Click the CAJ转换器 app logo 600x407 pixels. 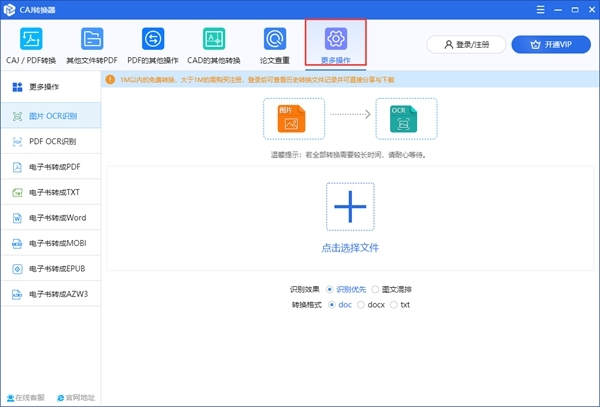(x=9, y=10)
